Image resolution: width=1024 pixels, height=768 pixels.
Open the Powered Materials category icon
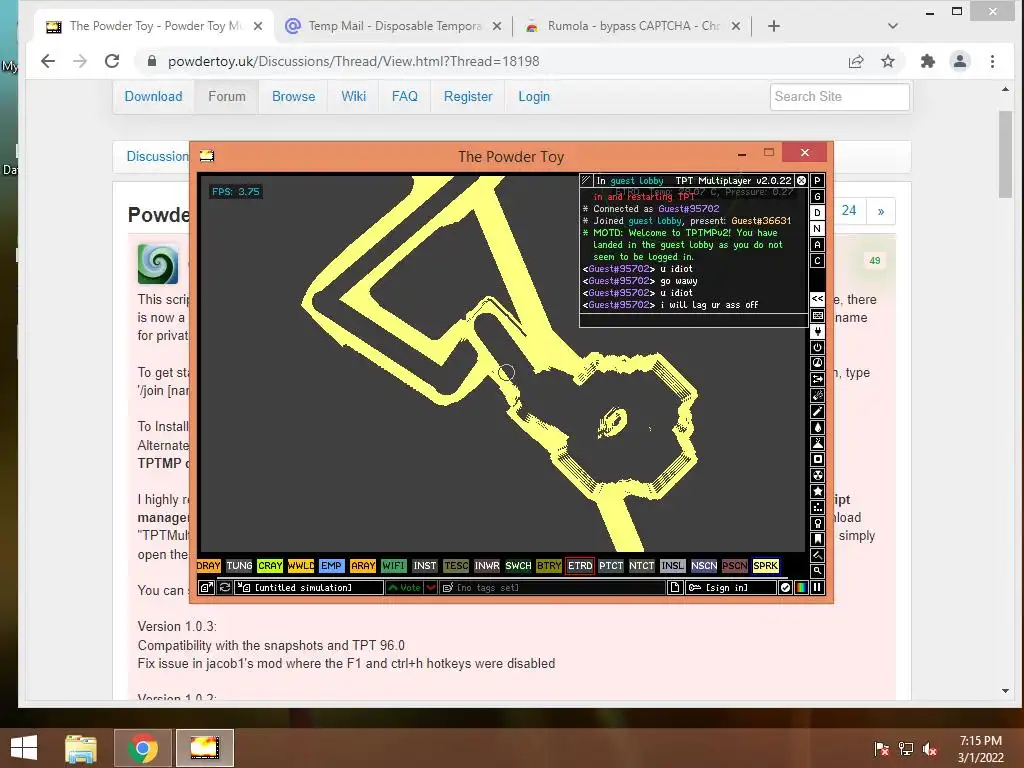point(817,347)
